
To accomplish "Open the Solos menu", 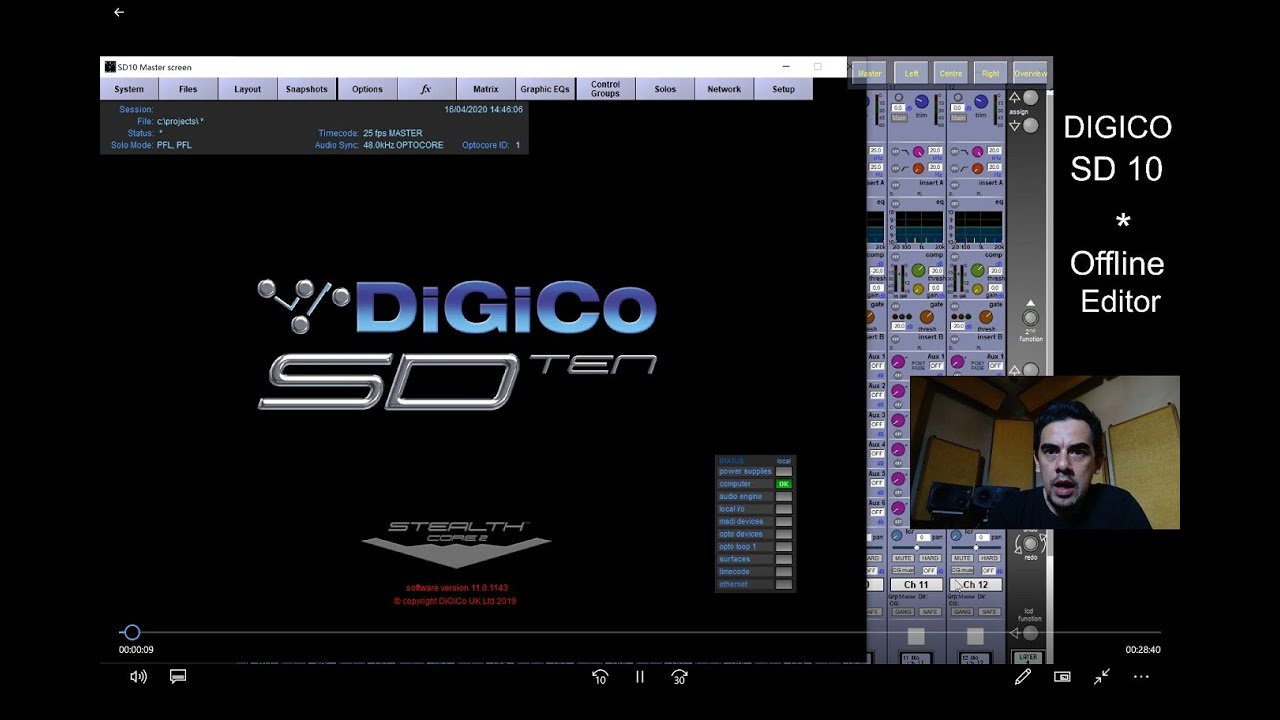I will pyautogui.click(x=665, y=89).
